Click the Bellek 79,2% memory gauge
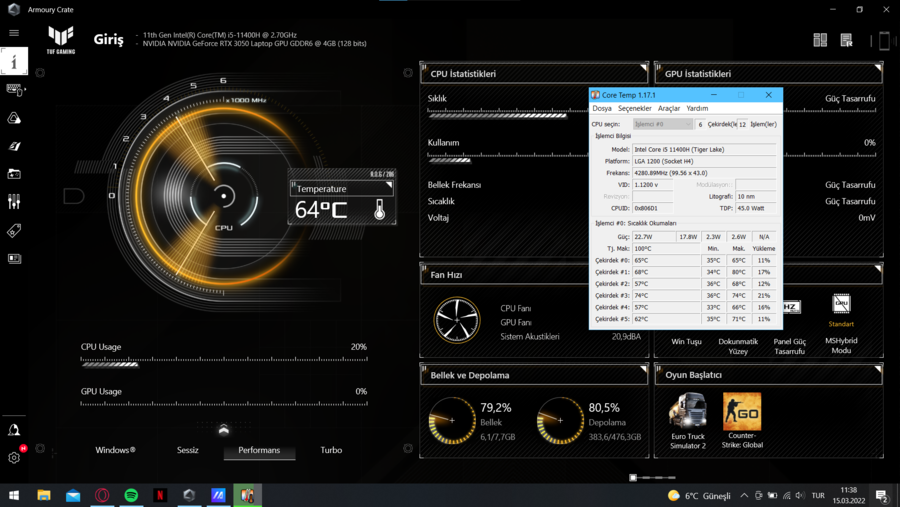 point(452,421)
